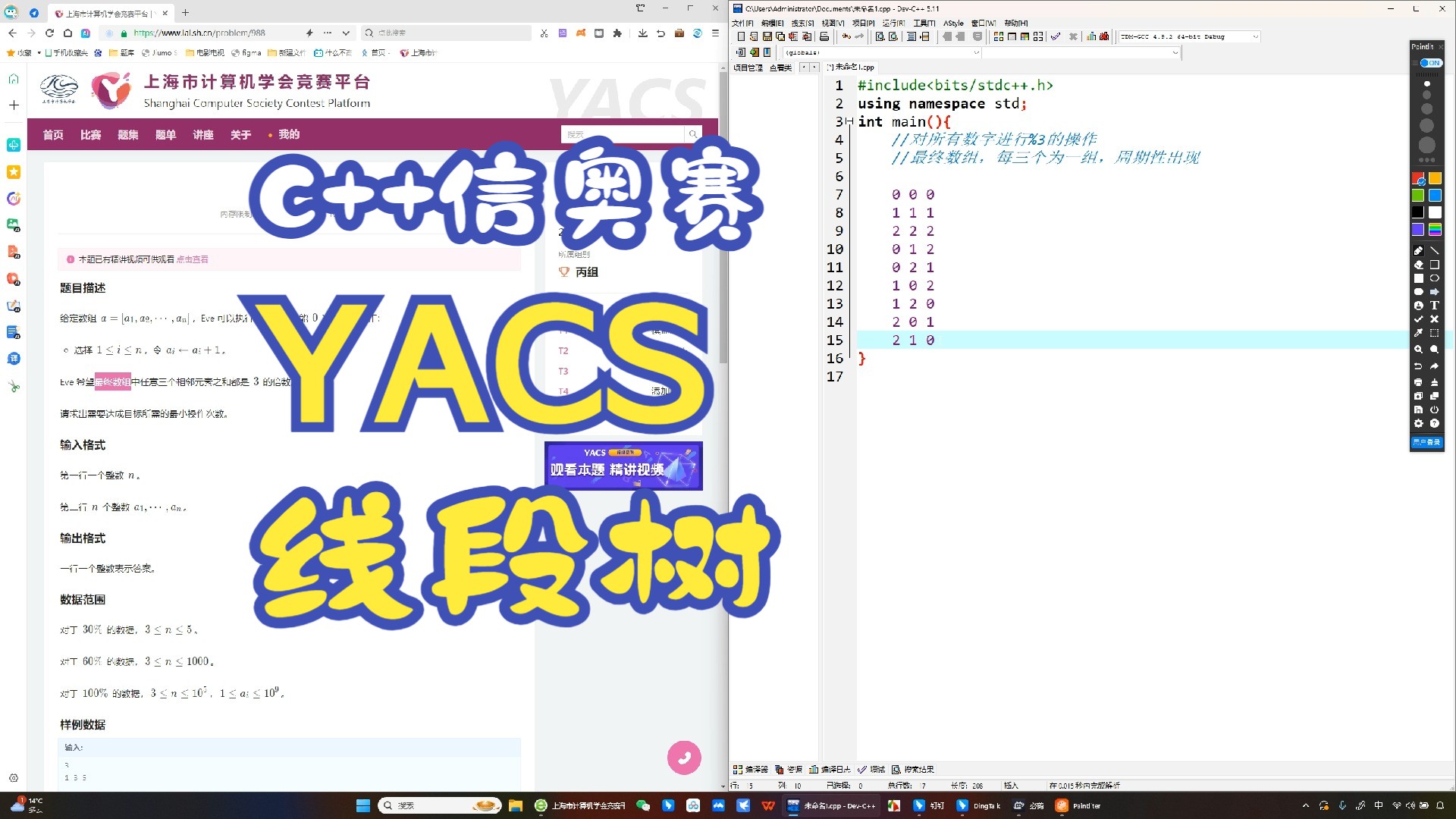The width and height of the screenshot is (1456, 819).
Task: Open the Windows Start button on taskbar
Action: click(x=363, y=805)
